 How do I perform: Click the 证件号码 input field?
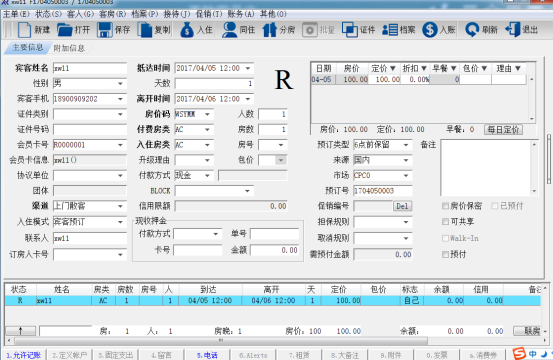click(x=90, y=129)
